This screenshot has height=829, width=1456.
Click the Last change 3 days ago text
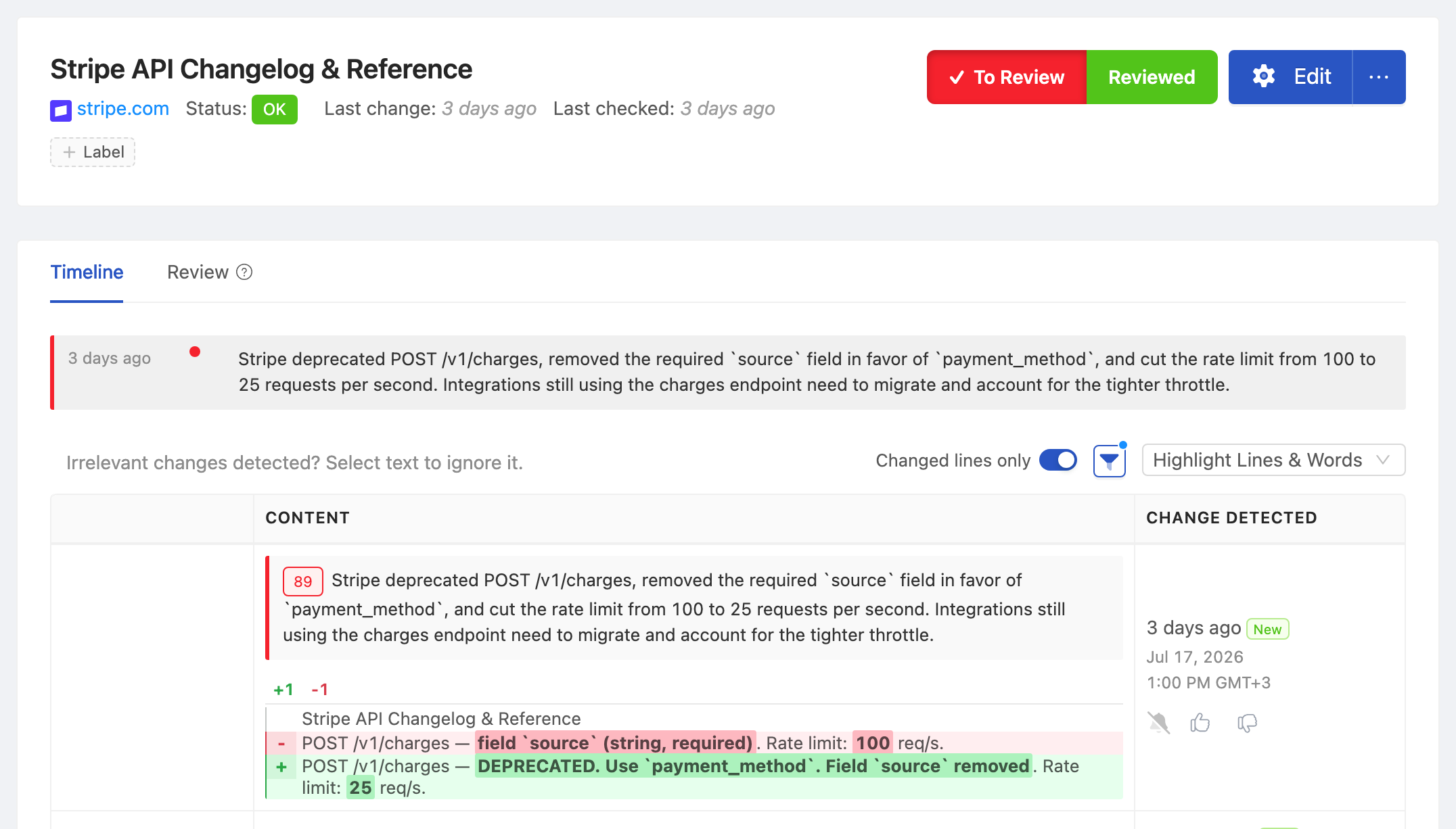point(430,109)
